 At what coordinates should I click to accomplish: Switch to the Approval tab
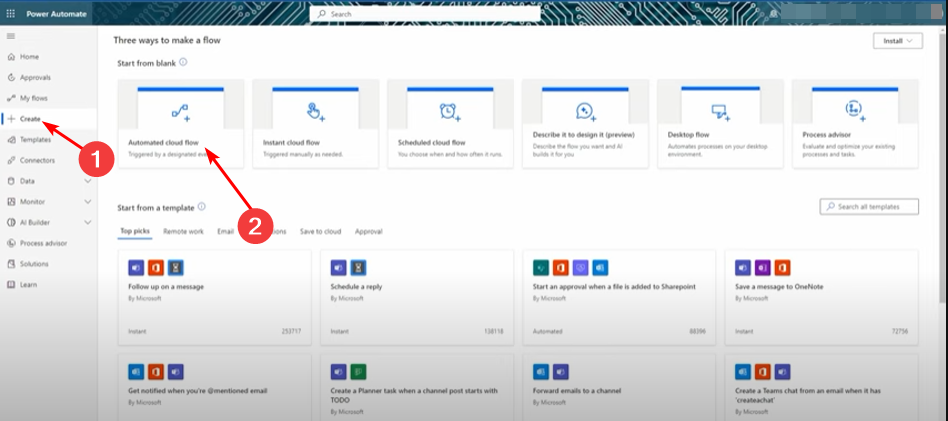(x=369, y=232)
